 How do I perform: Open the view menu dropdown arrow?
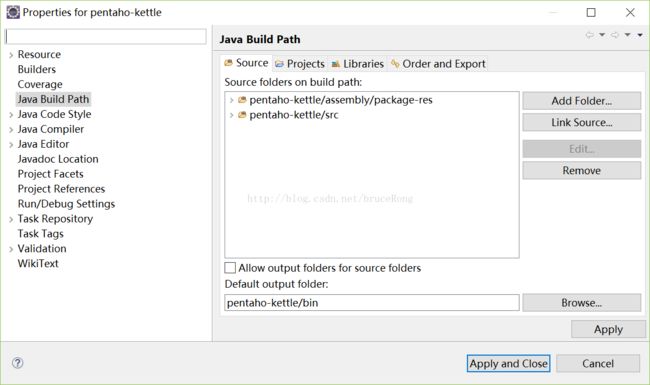640,35
